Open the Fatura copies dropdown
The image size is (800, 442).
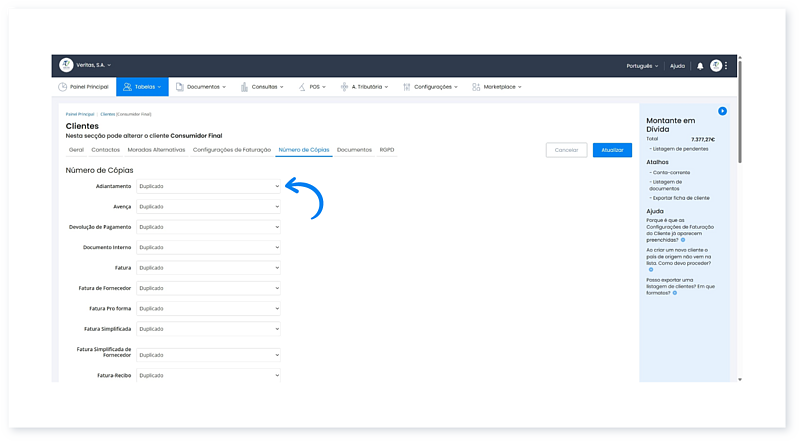(x=208, y=268)
